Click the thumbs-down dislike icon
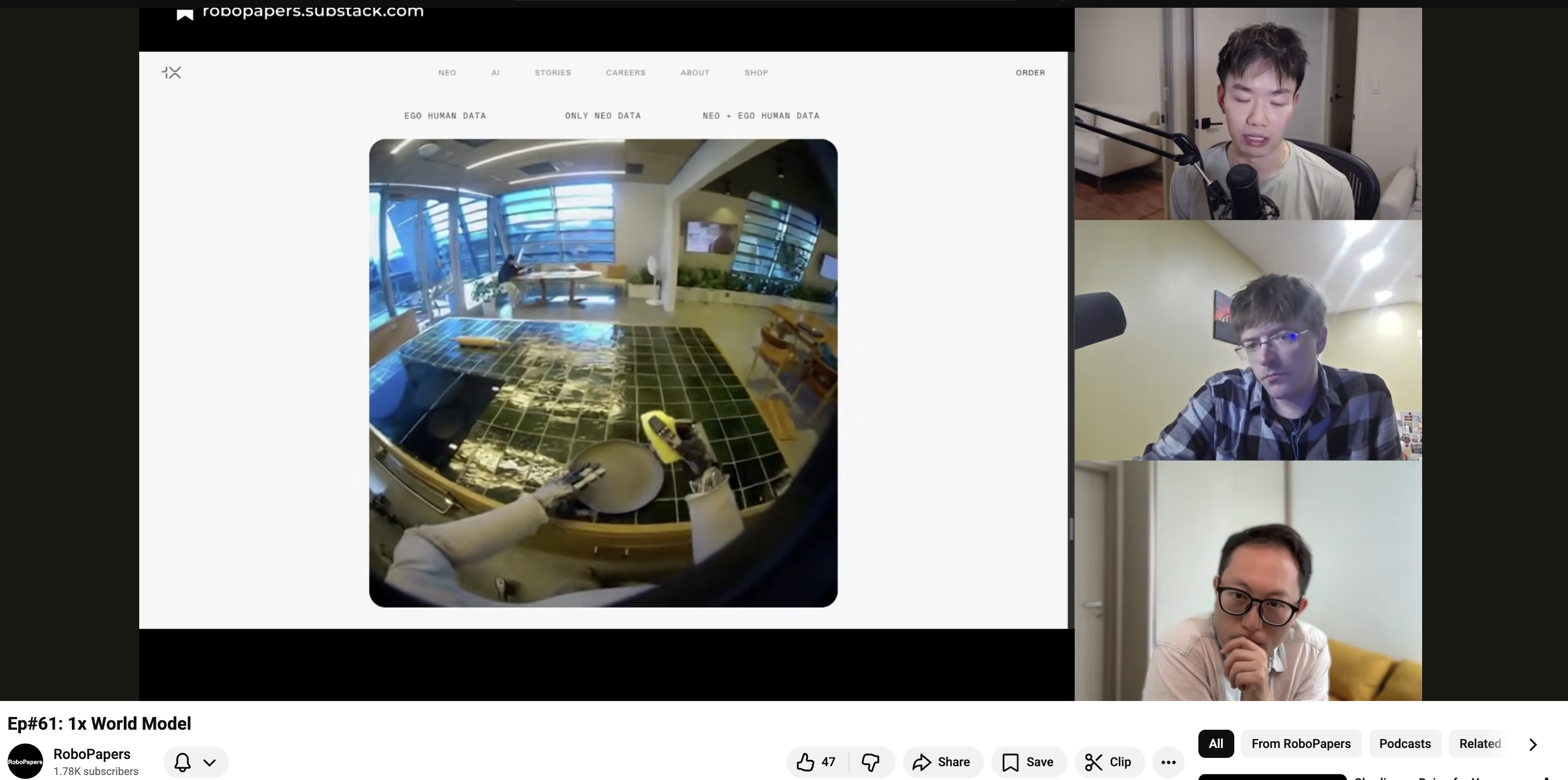 [x=871, y=762]
